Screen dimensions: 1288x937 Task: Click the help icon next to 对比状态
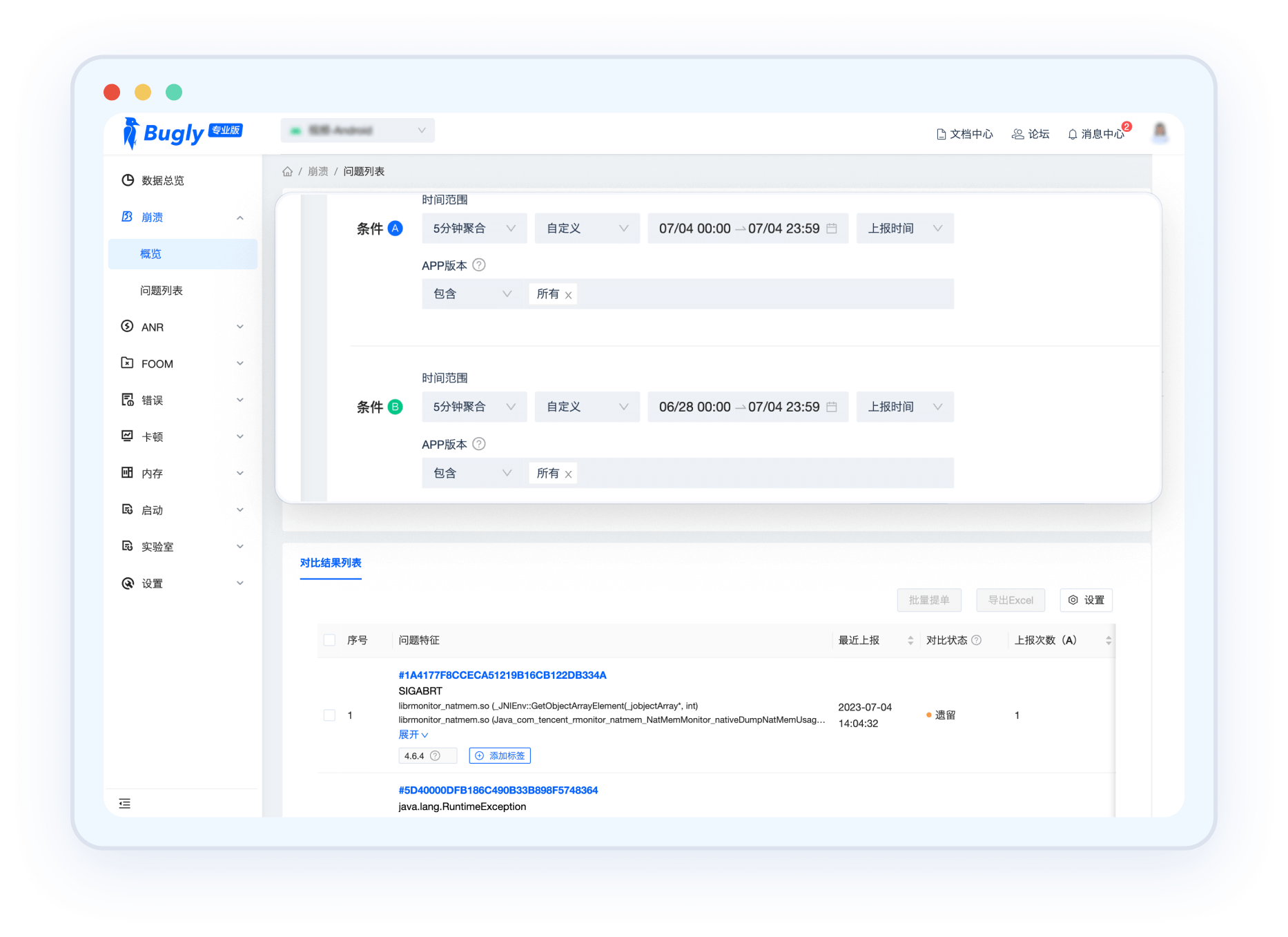click(976, 640)
